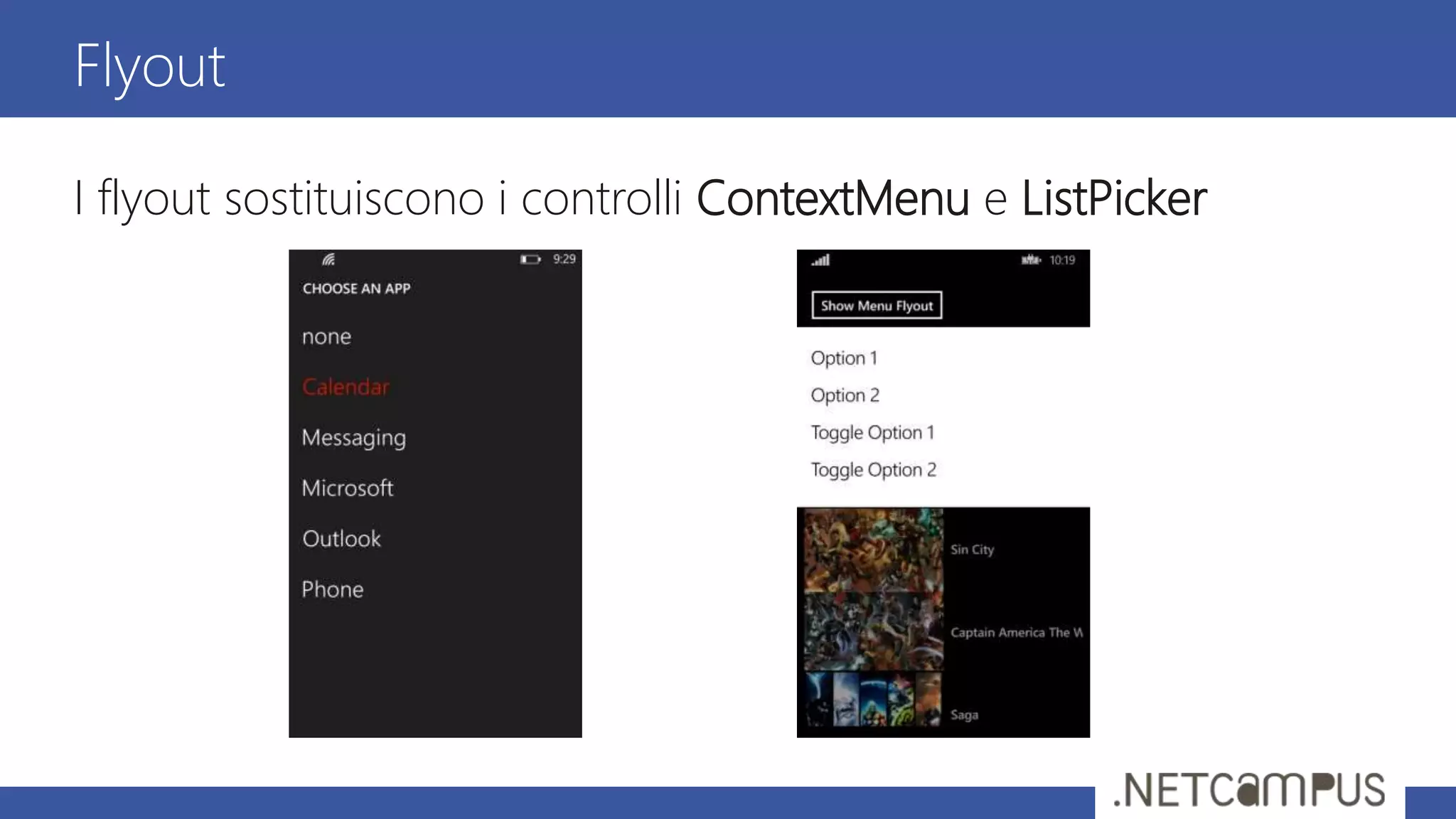This screenshot has width=1456, height=819.
Task: Click the CHOOSE AN APP header
Action: click(x=356, y=289)
